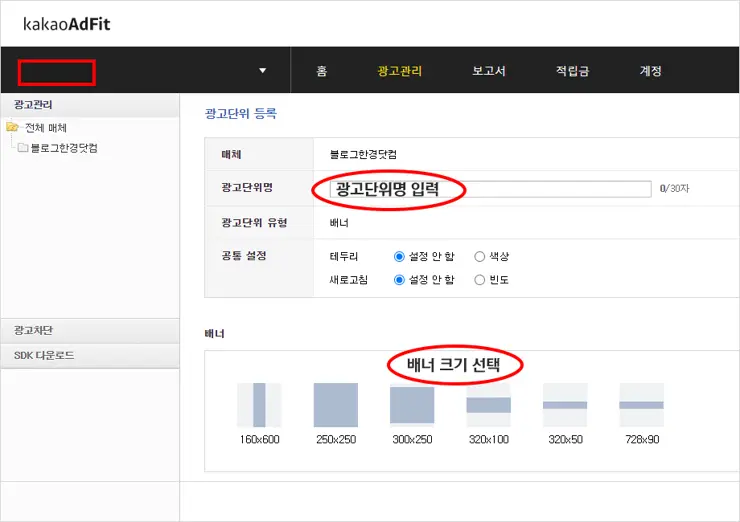
Task: Open the SDK 다운로드 sidebar section
Action: (90, 355)
